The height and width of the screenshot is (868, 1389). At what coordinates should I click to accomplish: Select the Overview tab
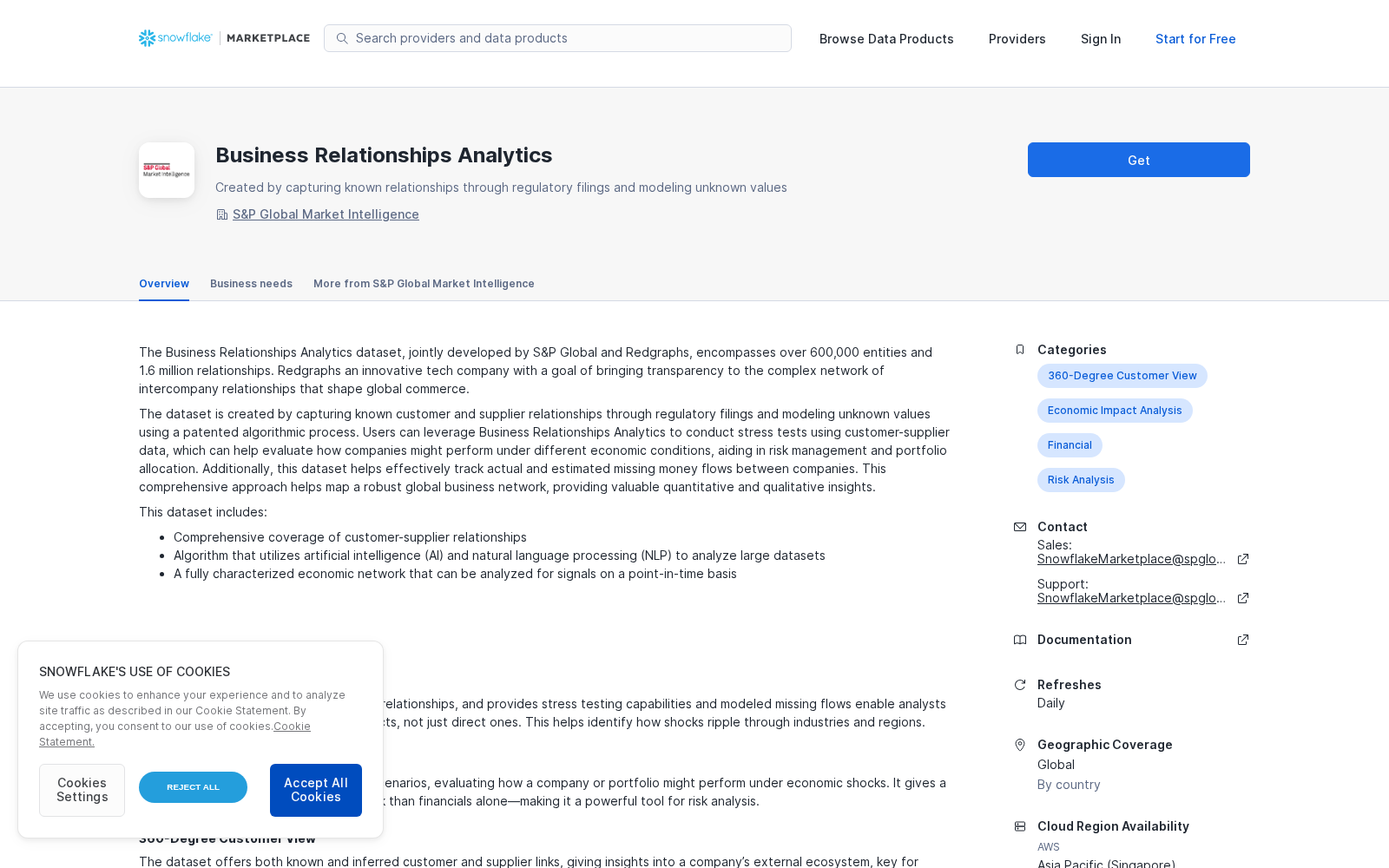[164, 284]
